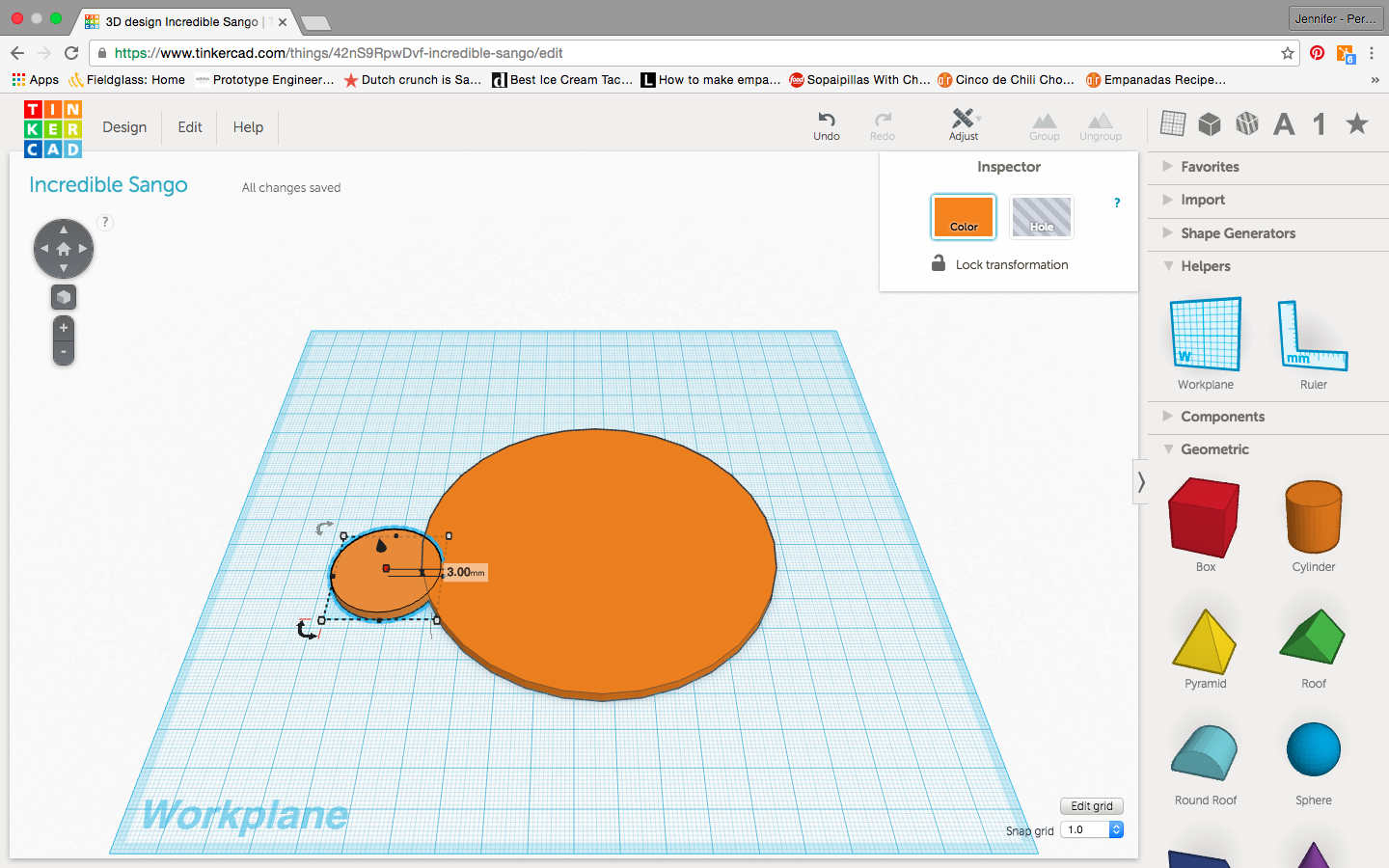
Task: Click the home view button
Action: pyautogui.click(x=64, y=249)
